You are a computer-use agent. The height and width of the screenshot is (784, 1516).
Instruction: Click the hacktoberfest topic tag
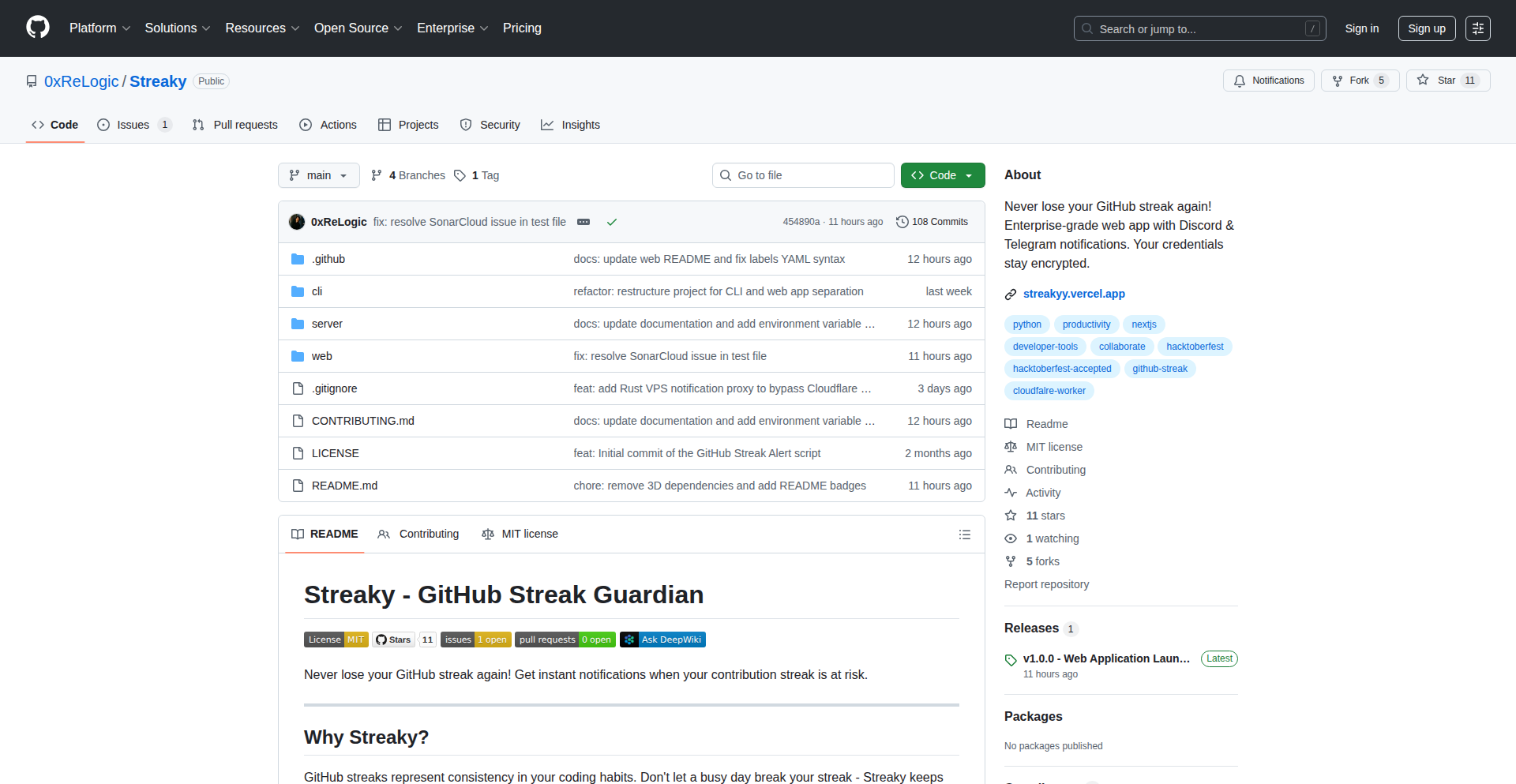(x=1194, y=346)
